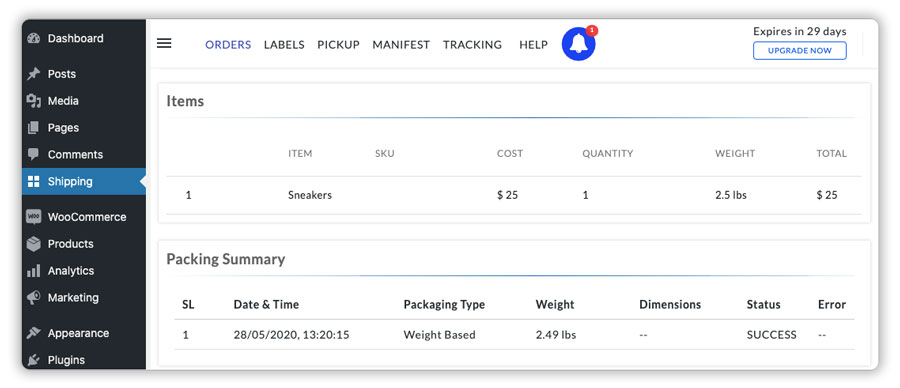Switch to the MANIFEST tab
The height and width of the screenshot is (388, 900).
pos(401,45)
